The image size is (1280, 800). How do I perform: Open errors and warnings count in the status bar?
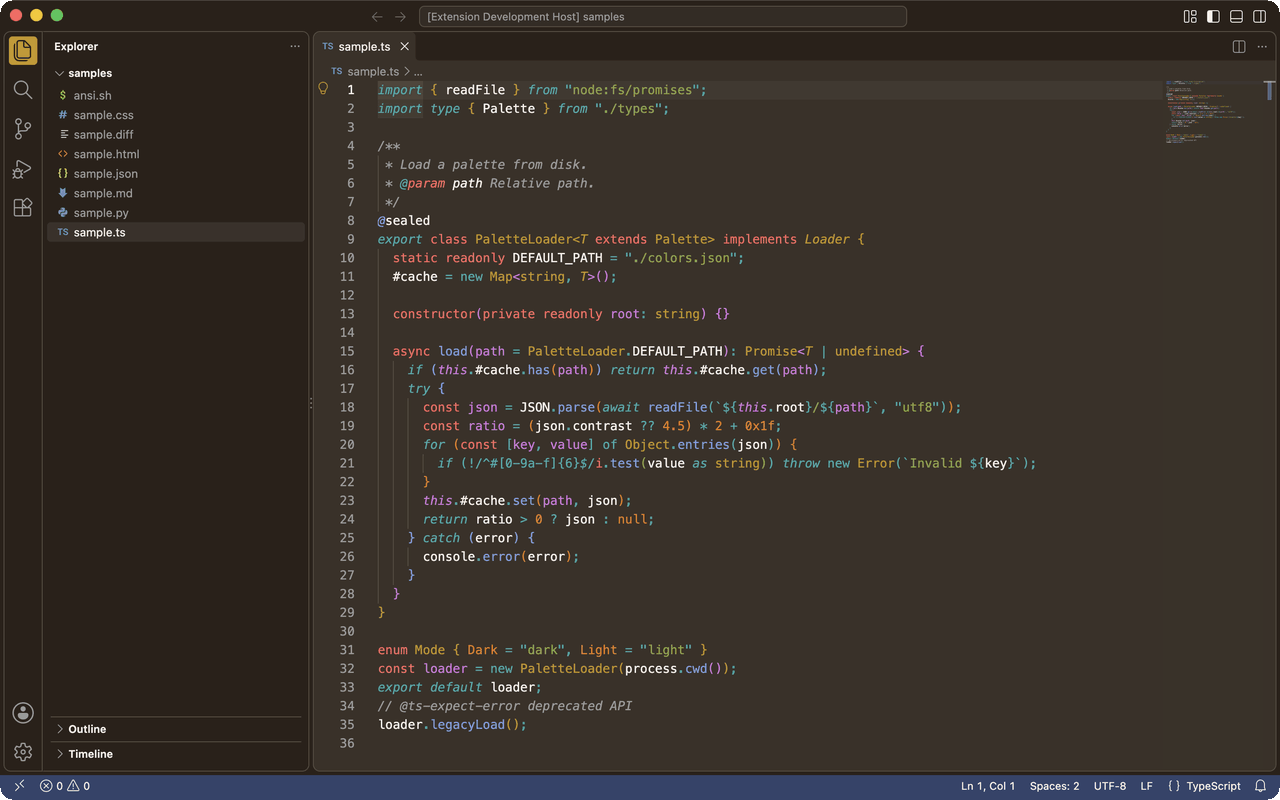pos(65,786)
